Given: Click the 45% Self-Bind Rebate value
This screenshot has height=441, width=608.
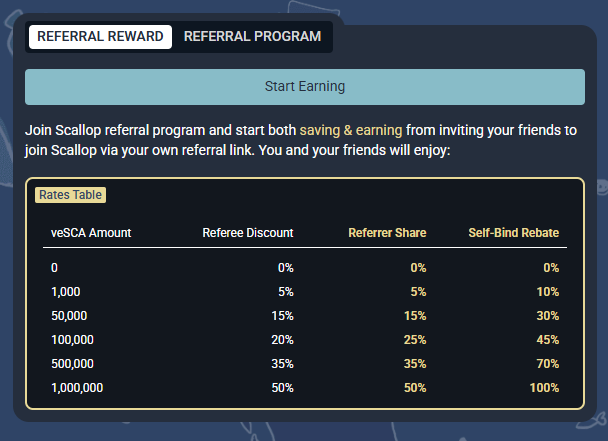Looking at the screenshot, I should [x=548, y=340].
